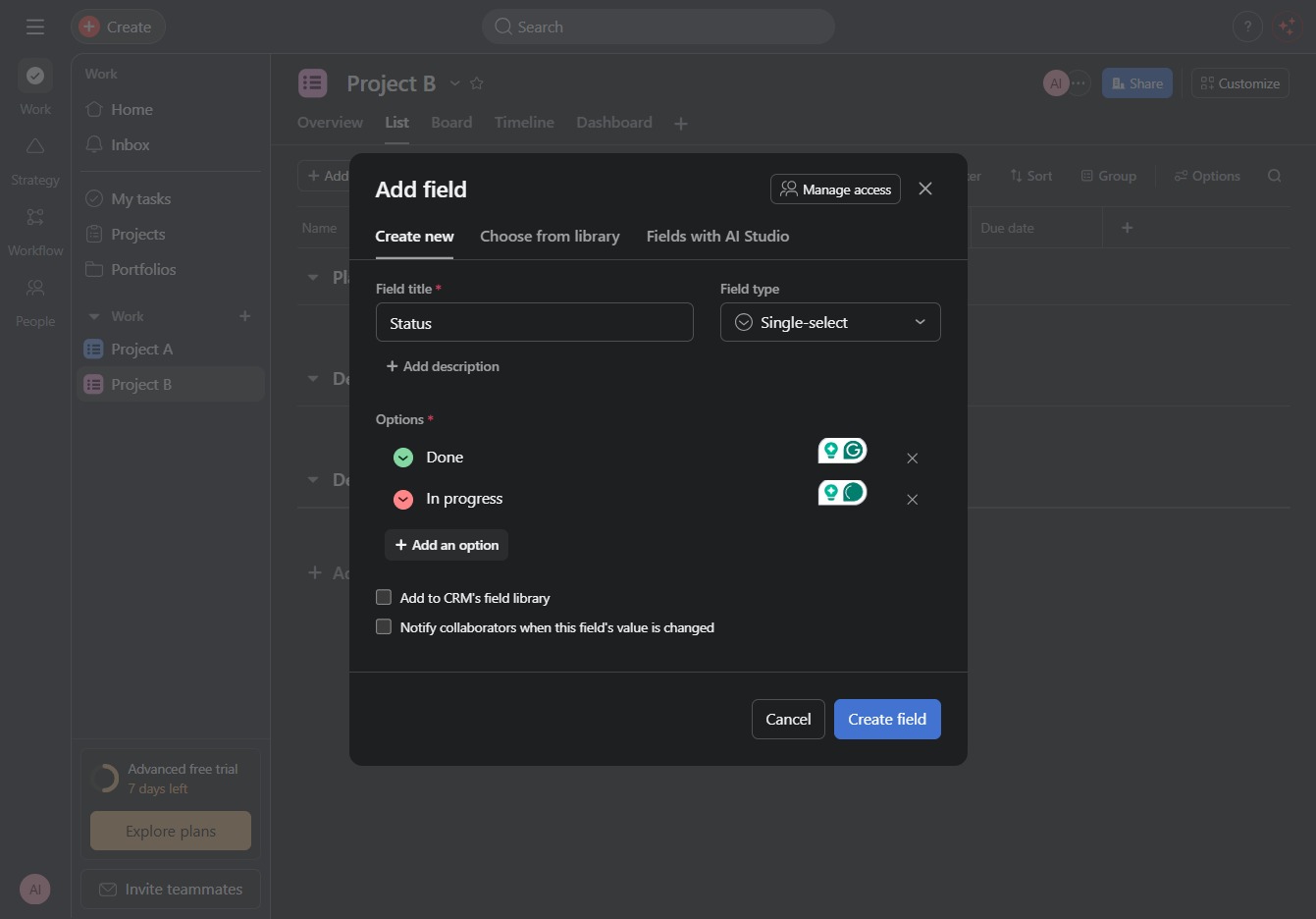Click the Done option text
Screen dimensions: 1316x919
[x=445, y=458]
